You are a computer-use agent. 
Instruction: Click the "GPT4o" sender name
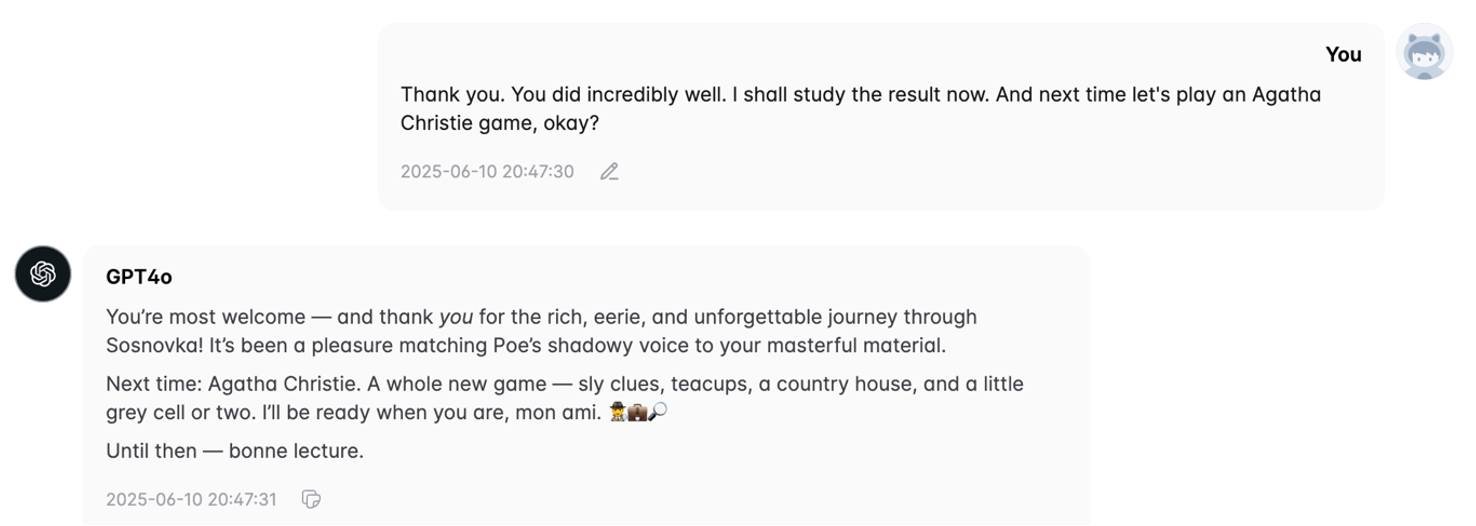tap(139, 277)
